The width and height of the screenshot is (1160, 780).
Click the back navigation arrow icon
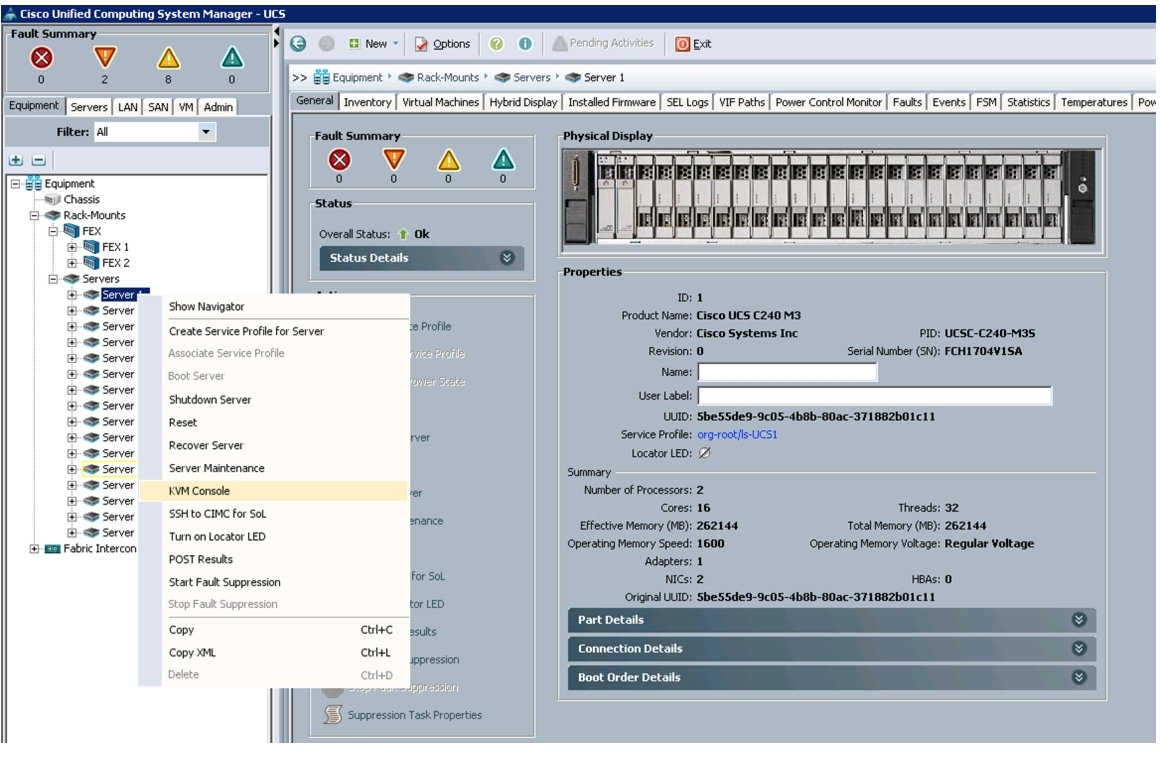point(298,44)
